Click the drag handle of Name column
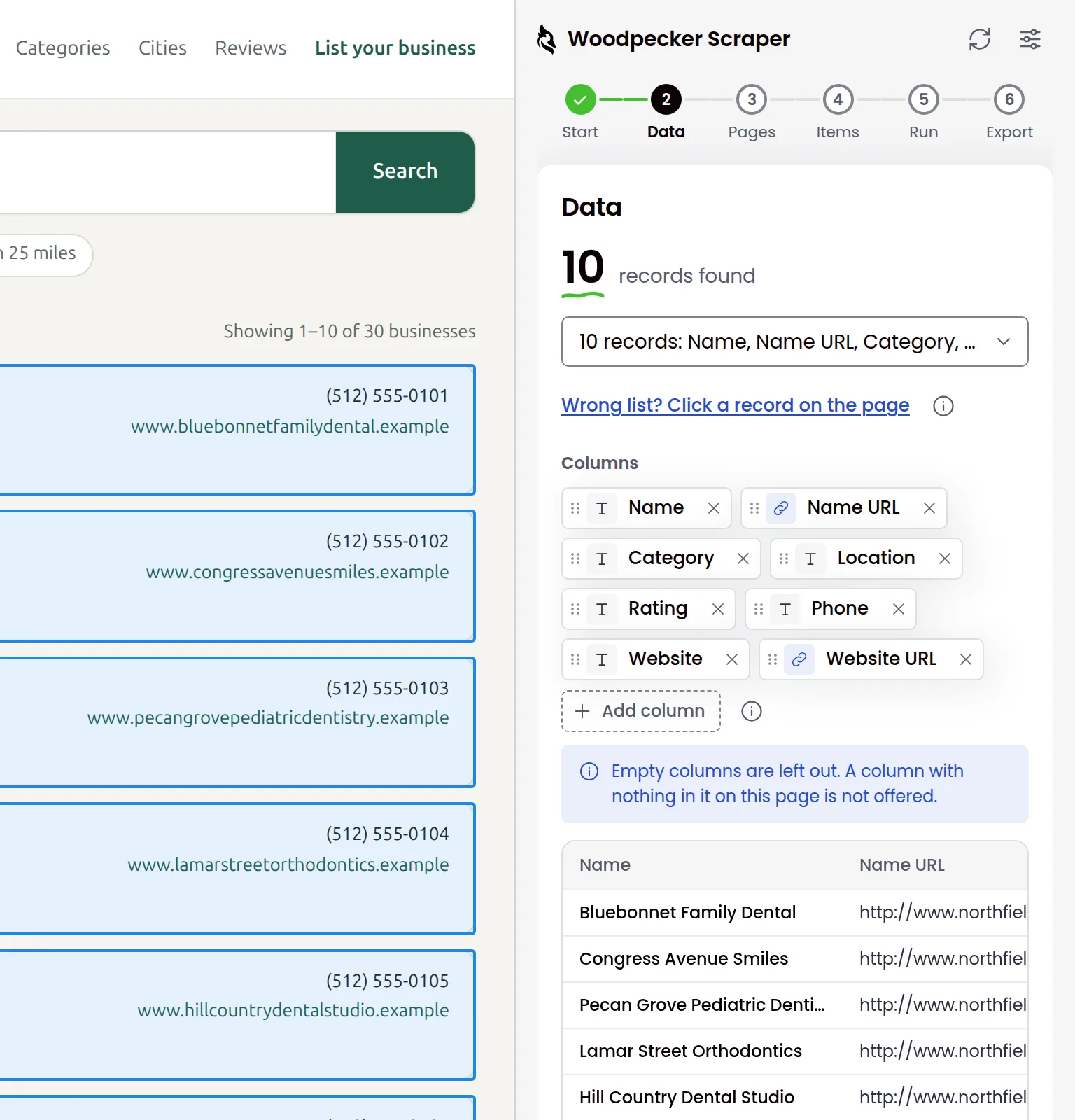Screen dimensions: 1075x1120 pos(575,508)
